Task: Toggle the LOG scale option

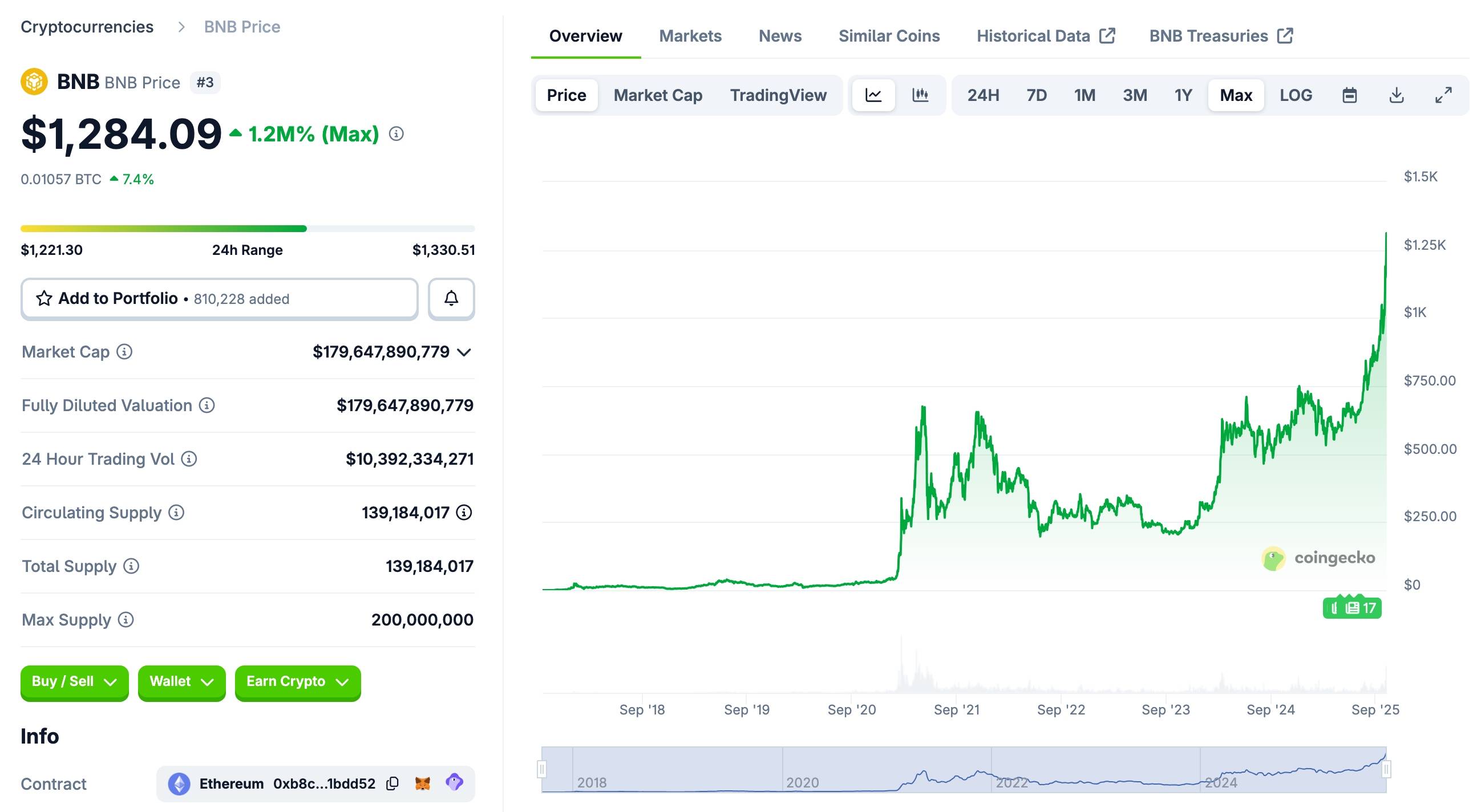Action: (1296, 95)
